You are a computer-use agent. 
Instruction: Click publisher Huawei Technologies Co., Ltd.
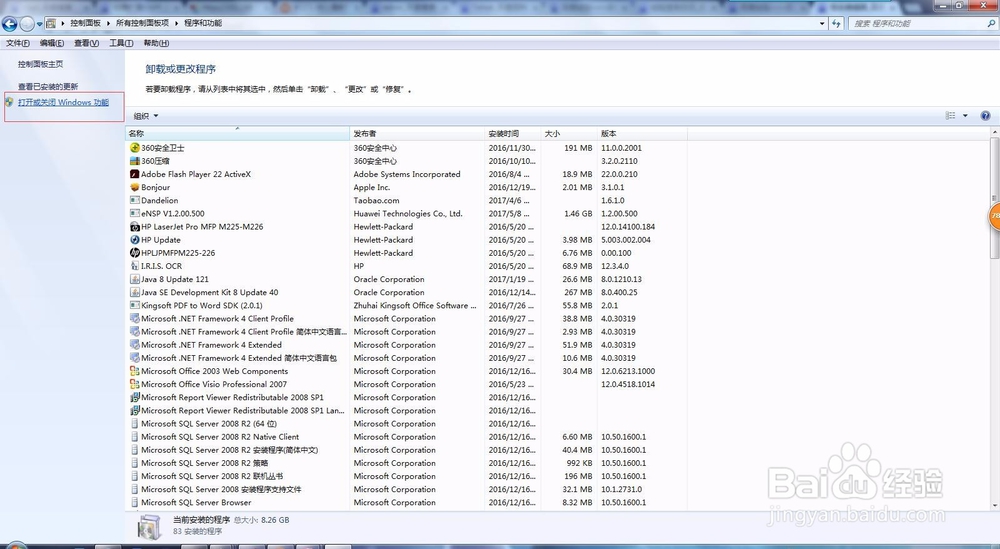(x=408, y=214)
